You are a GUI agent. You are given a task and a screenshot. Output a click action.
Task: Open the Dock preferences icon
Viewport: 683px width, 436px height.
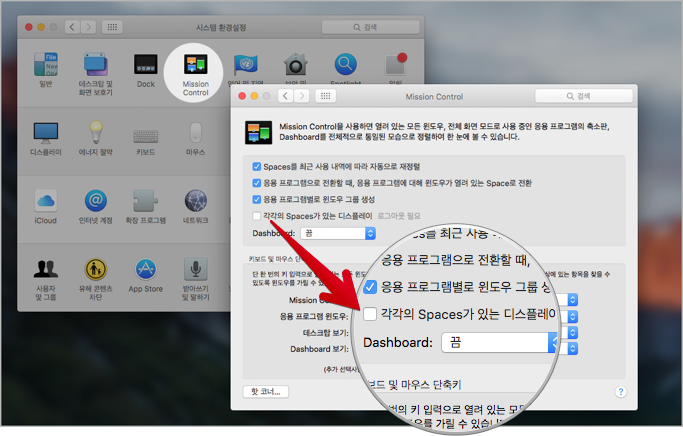pyautogui.click(x=145, y=65)
